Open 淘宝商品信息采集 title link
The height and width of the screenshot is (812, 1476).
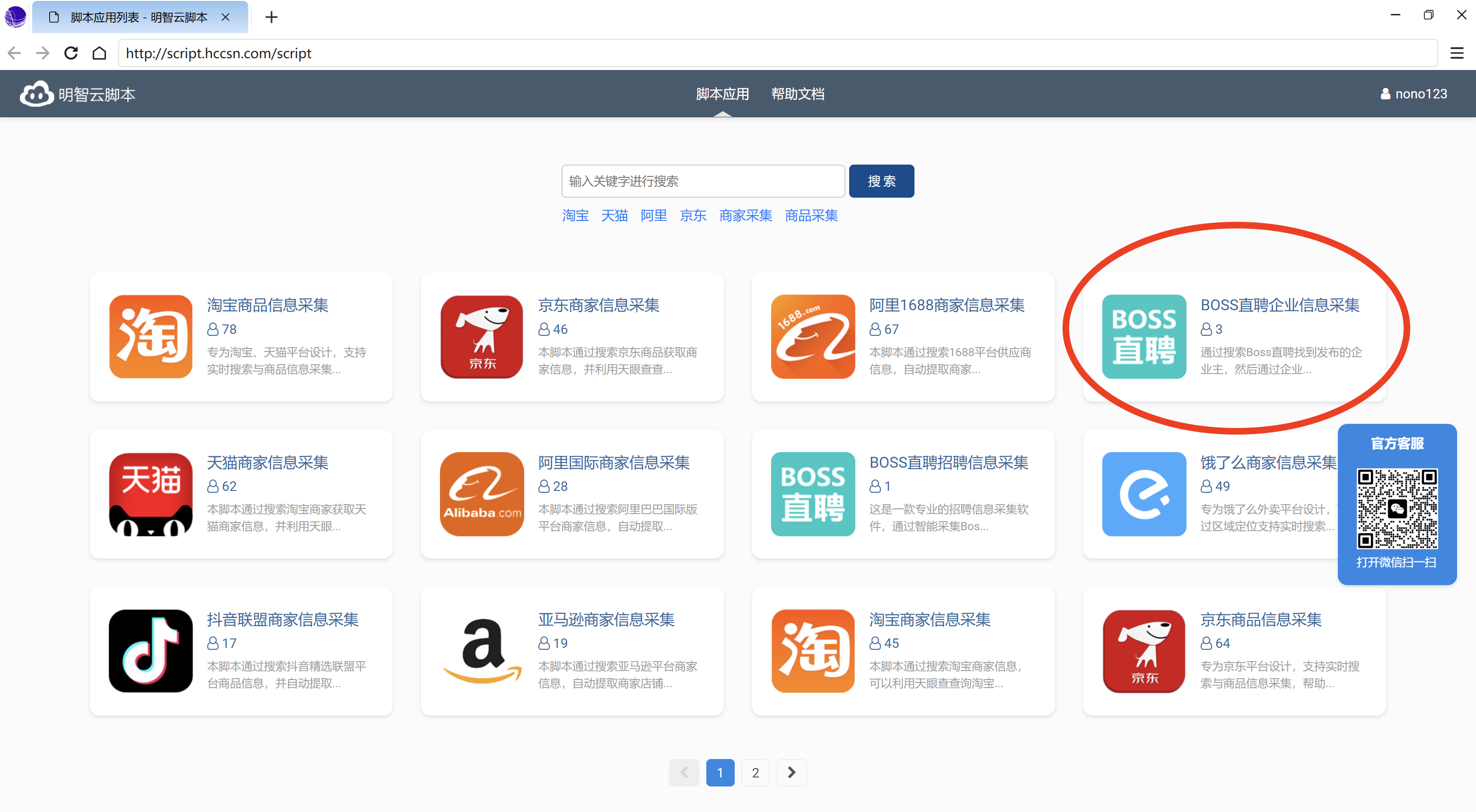[x=268, y=305]
